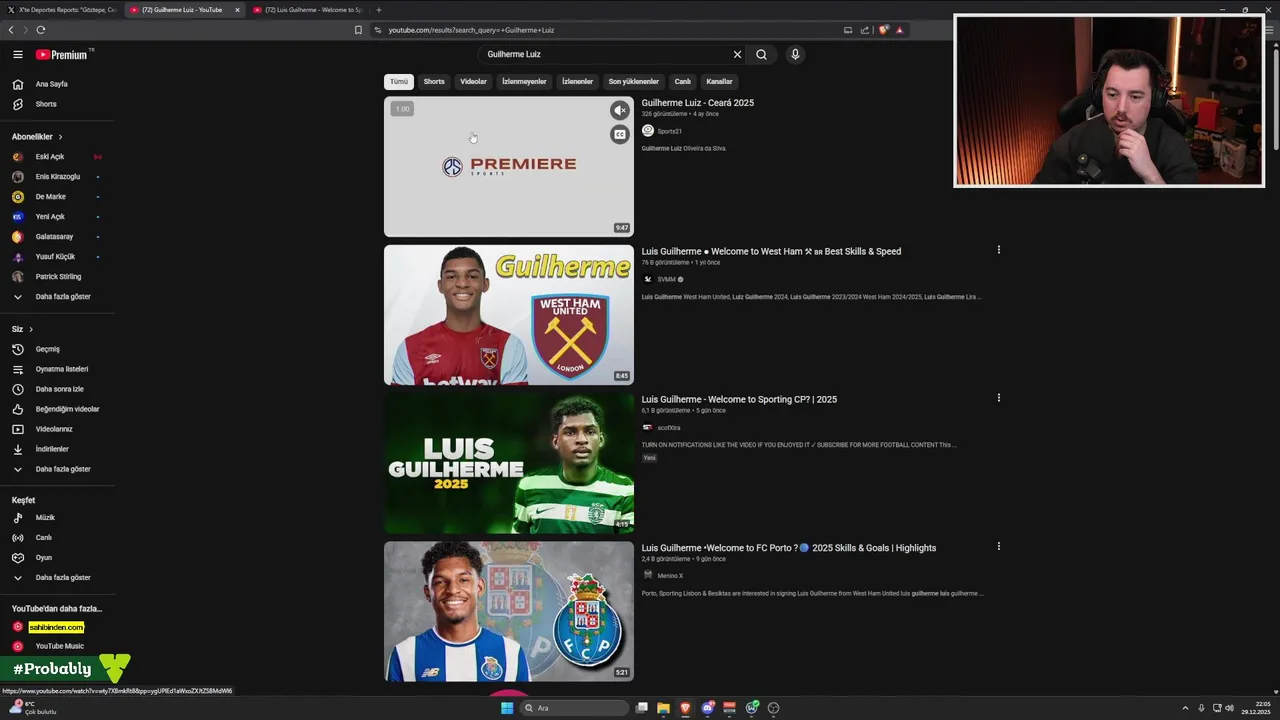This screenshot has height=720, width=1280.
Task: Bookmark this page via address bar icon
Action: [x=358, y=30]
